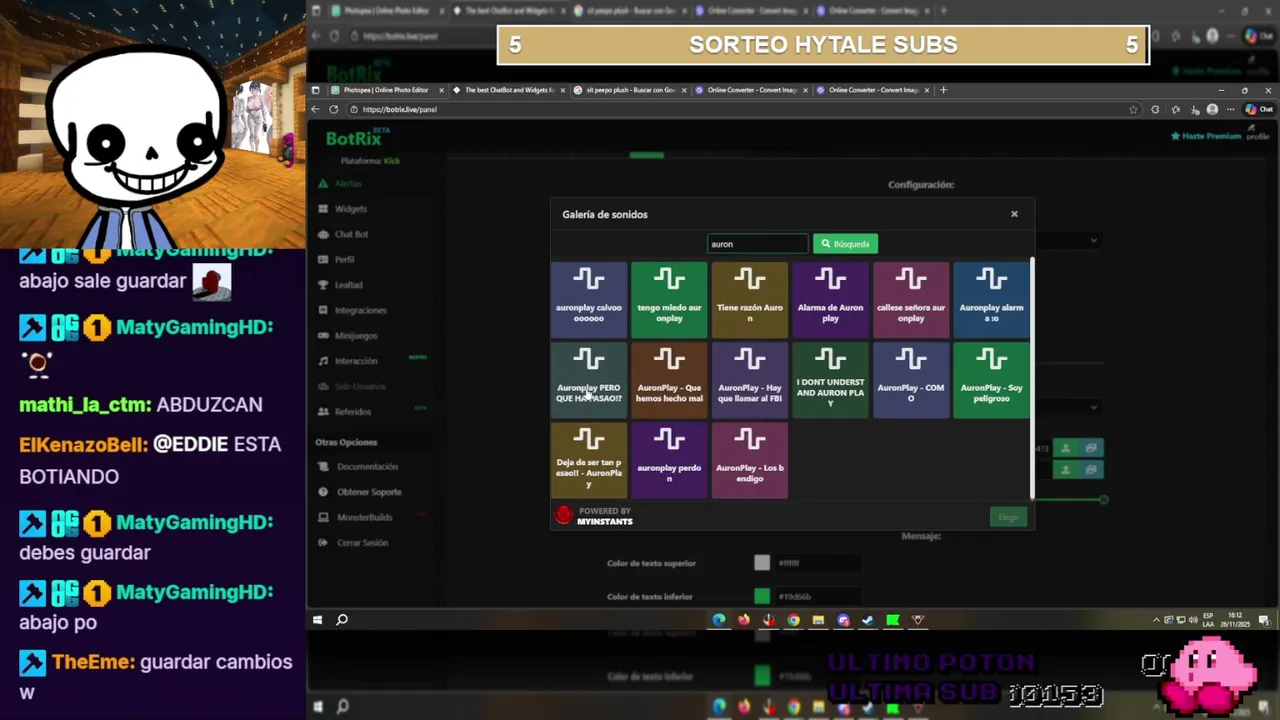Click the sound search field containing 'auron'

coord(757,243)
